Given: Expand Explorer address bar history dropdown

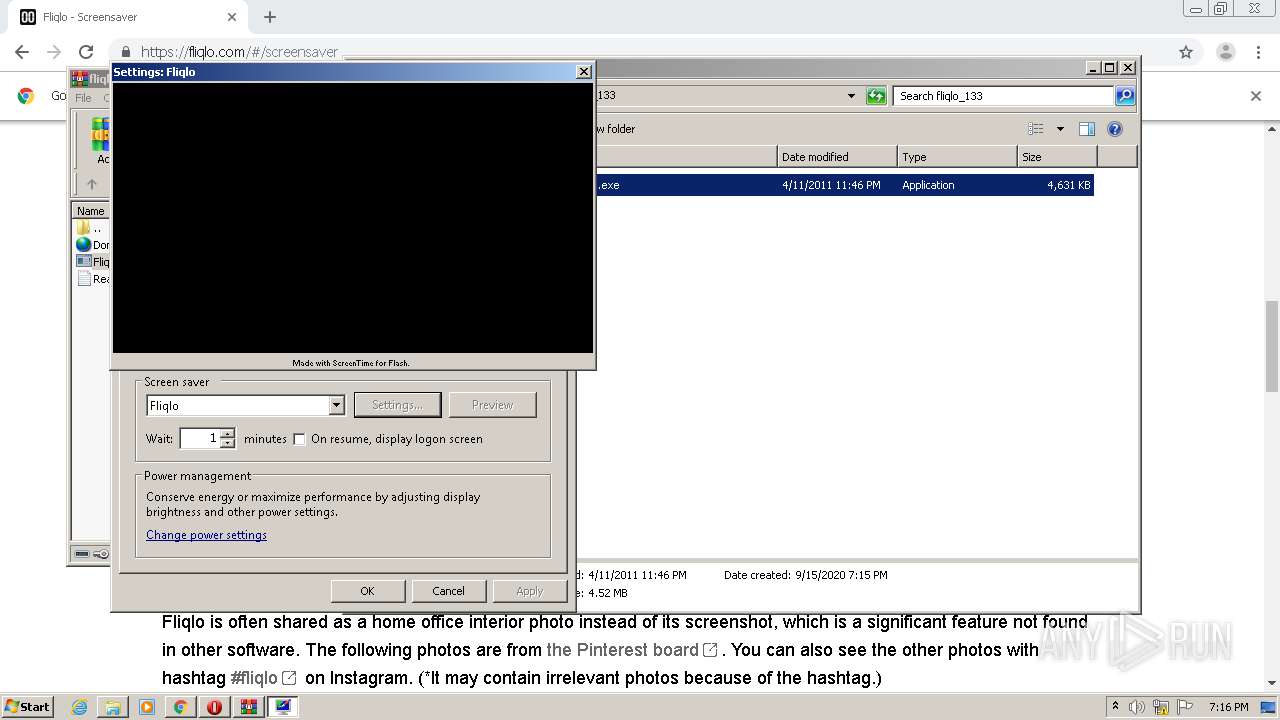Looking at the screenshot, I should coord(851,96).
